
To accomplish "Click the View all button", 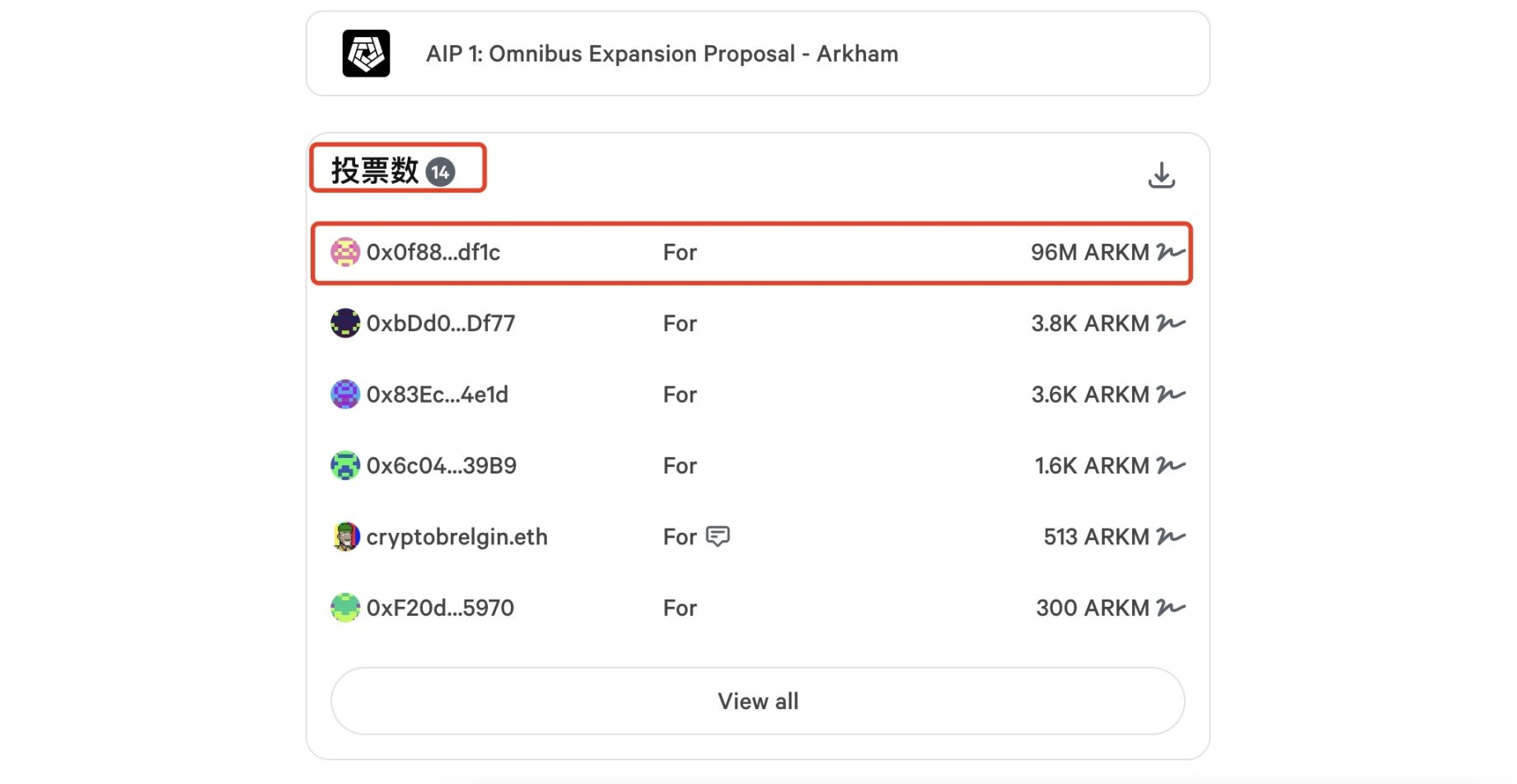I will pos(756,701).
